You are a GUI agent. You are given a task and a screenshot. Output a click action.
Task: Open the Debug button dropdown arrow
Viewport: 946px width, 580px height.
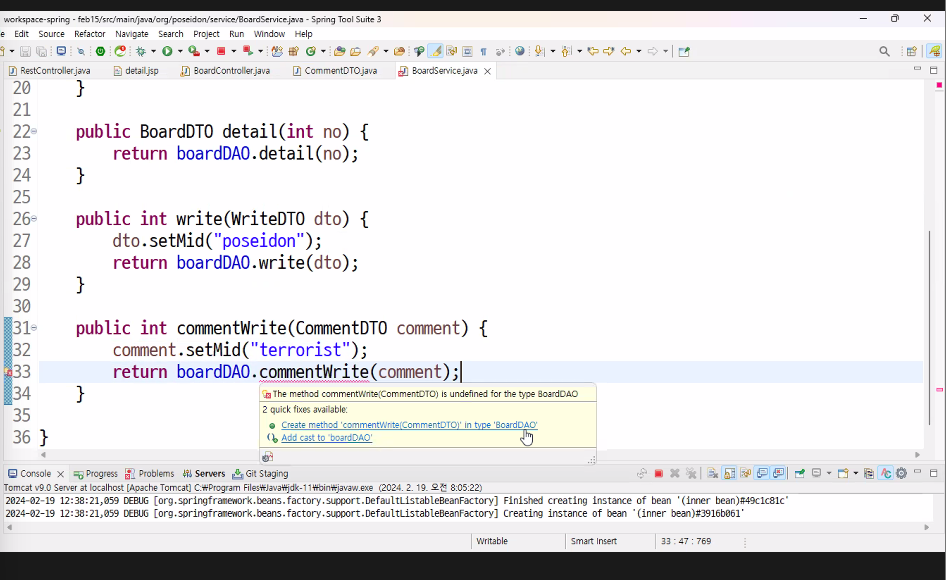153,51
